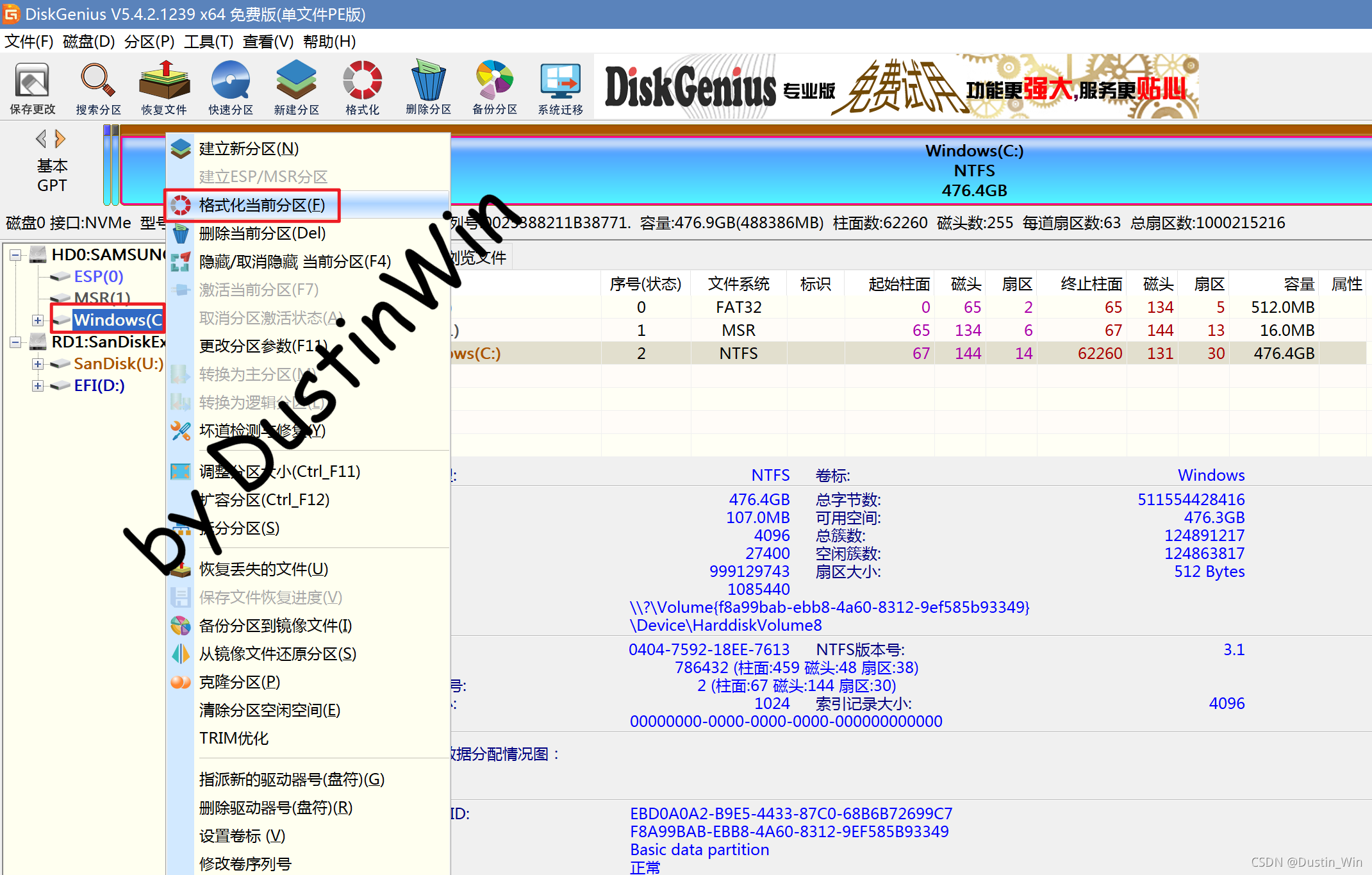
Task: Open the 查看(V) menu
Action: pos(269,42)
